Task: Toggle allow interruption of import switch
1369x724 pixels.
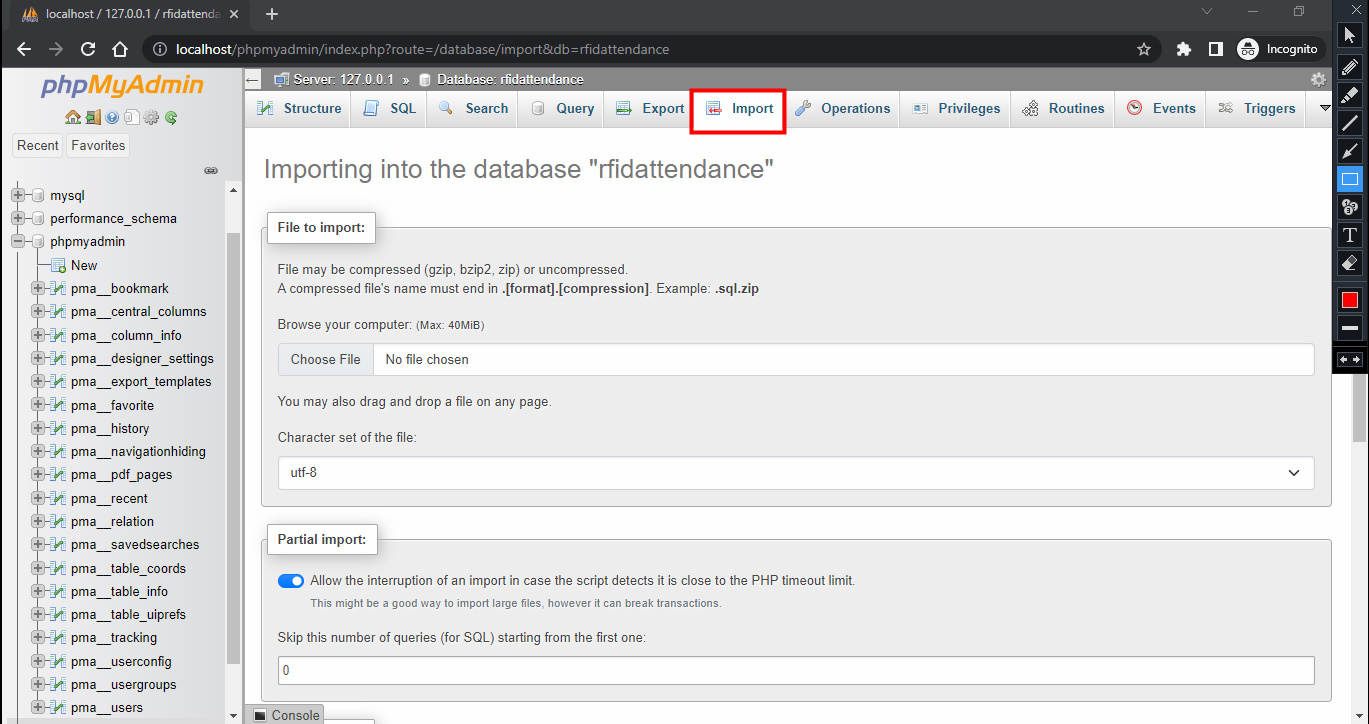Action: coord(291,581)
